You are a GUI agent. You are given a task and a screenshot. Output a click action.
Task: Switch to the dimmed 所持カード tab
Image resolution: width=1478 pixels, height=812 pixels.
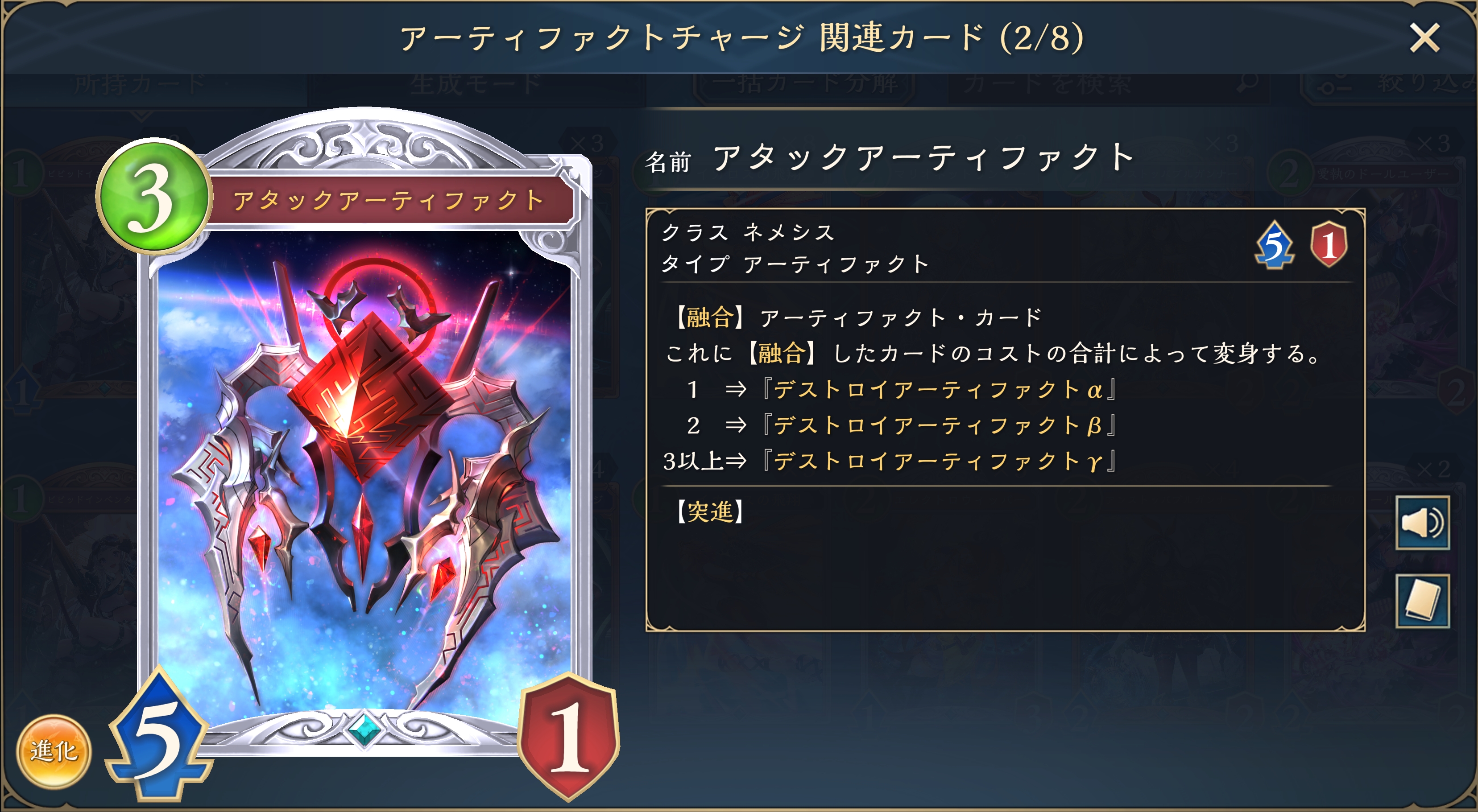141,85
